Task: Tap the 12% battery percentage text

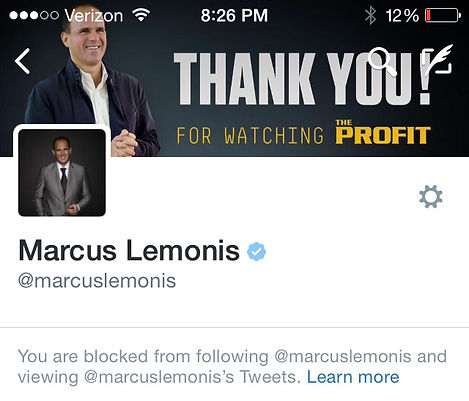Action: (x=402, y=16)
